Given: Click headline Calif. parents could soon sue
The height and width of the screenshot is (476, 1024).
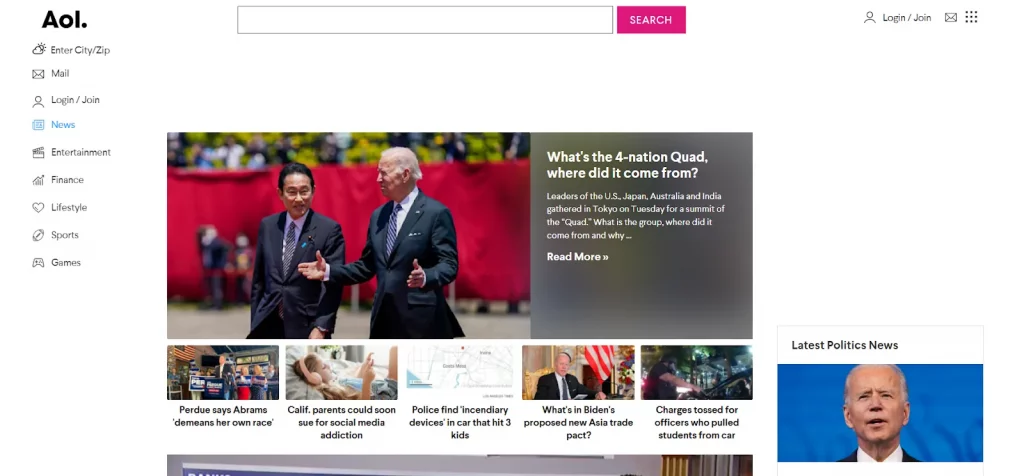Looking at the screenshot, I should [342, 422].
